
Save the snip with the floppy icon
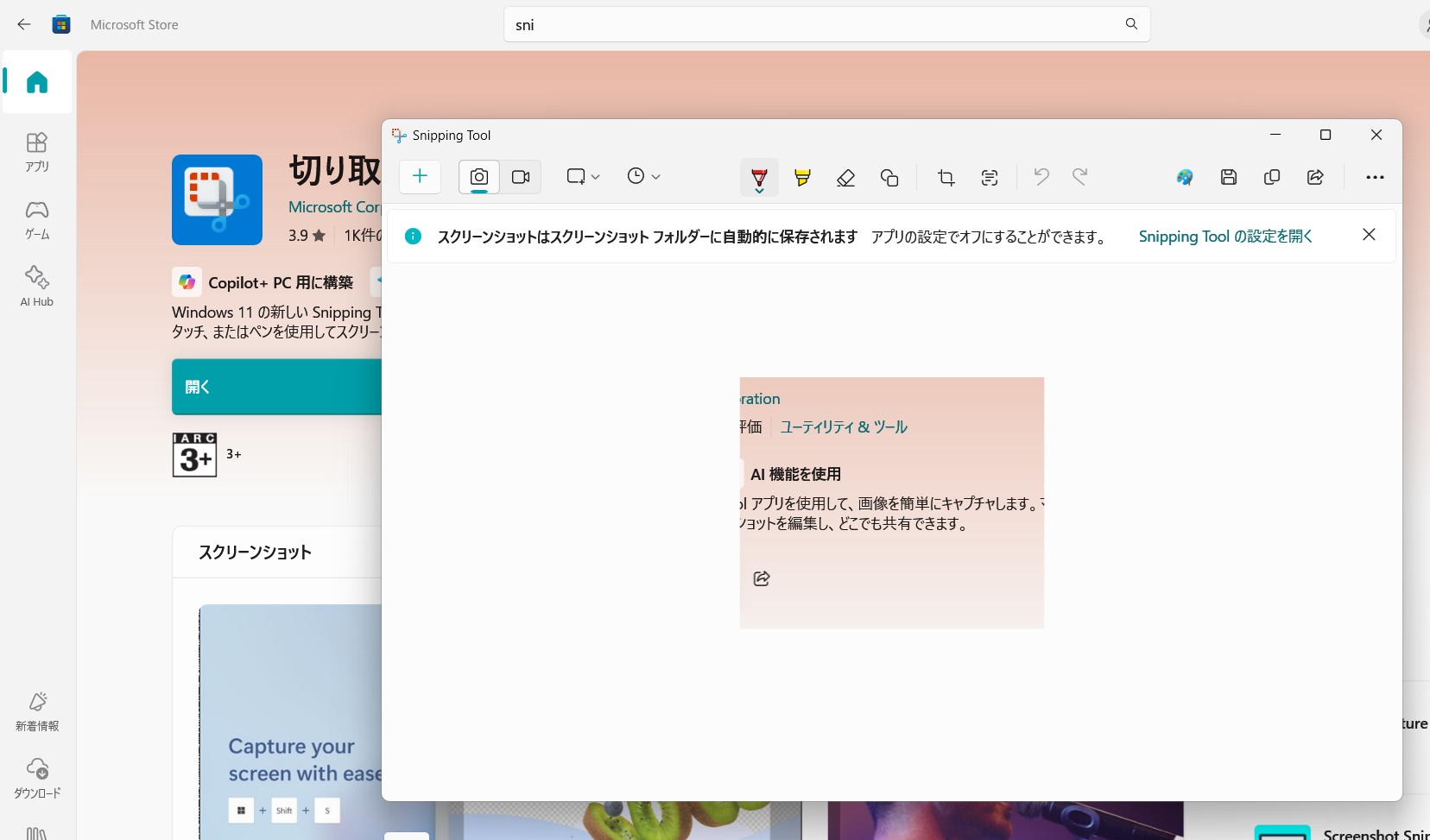pyautogui.click(x=1229, y=177)
